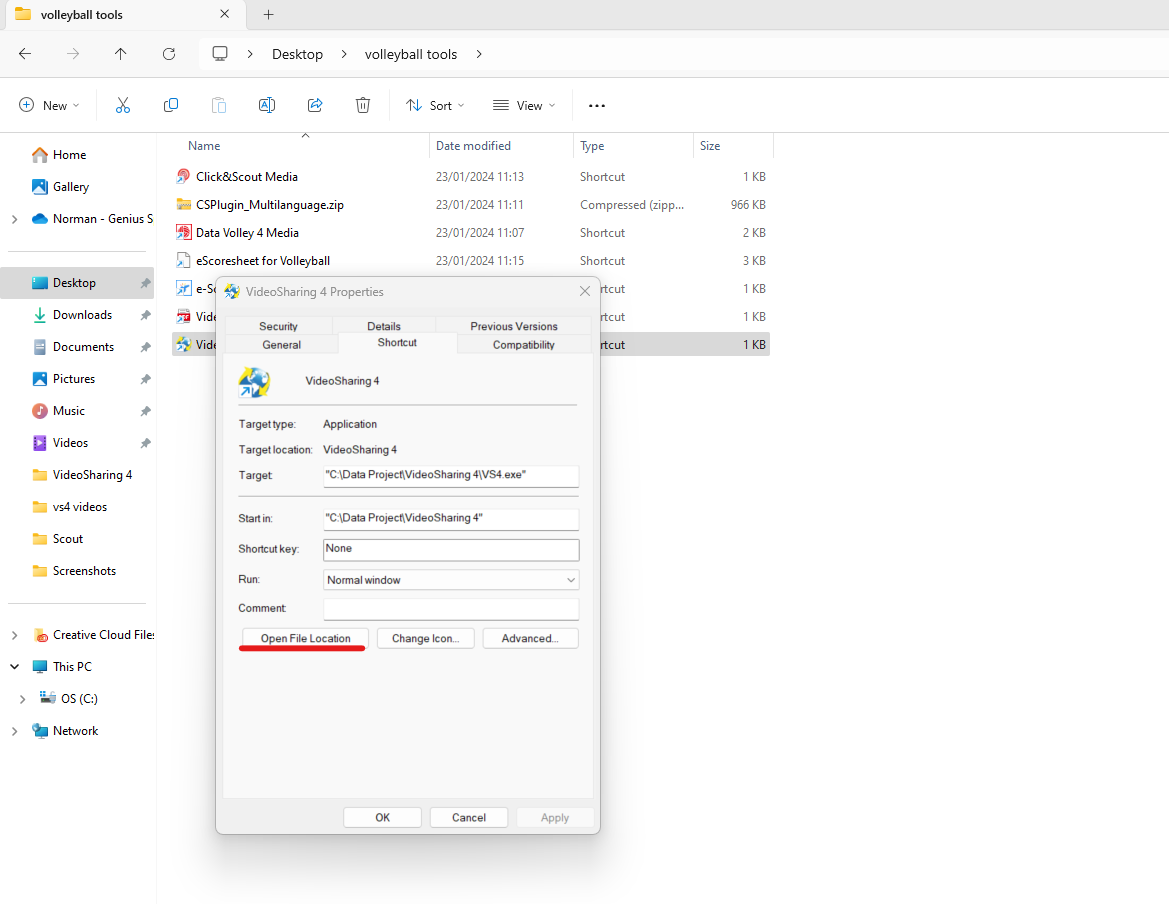Select the Data Volley 4 Media icon
This screenshot has height=904, width=1169.
[183, 233]
